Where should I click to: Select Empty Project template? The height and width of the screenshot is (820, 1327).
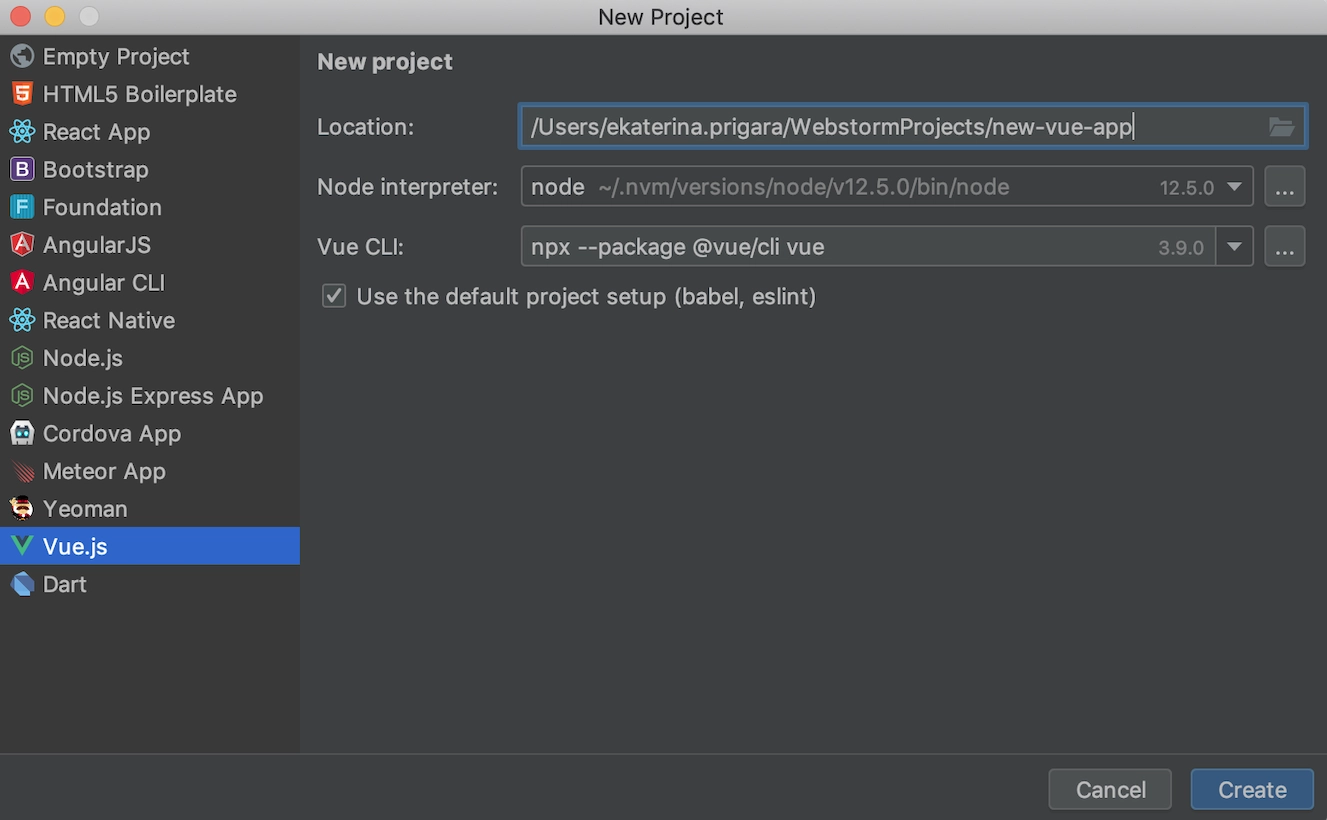pos(150,56)
